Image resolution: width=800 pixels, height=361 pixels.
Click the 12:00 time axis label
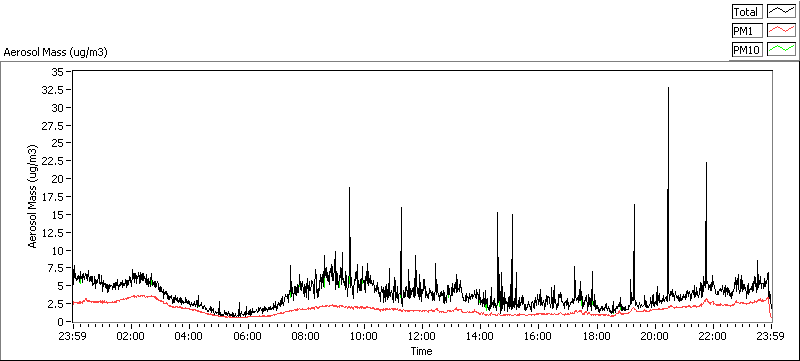click(422, 336)
